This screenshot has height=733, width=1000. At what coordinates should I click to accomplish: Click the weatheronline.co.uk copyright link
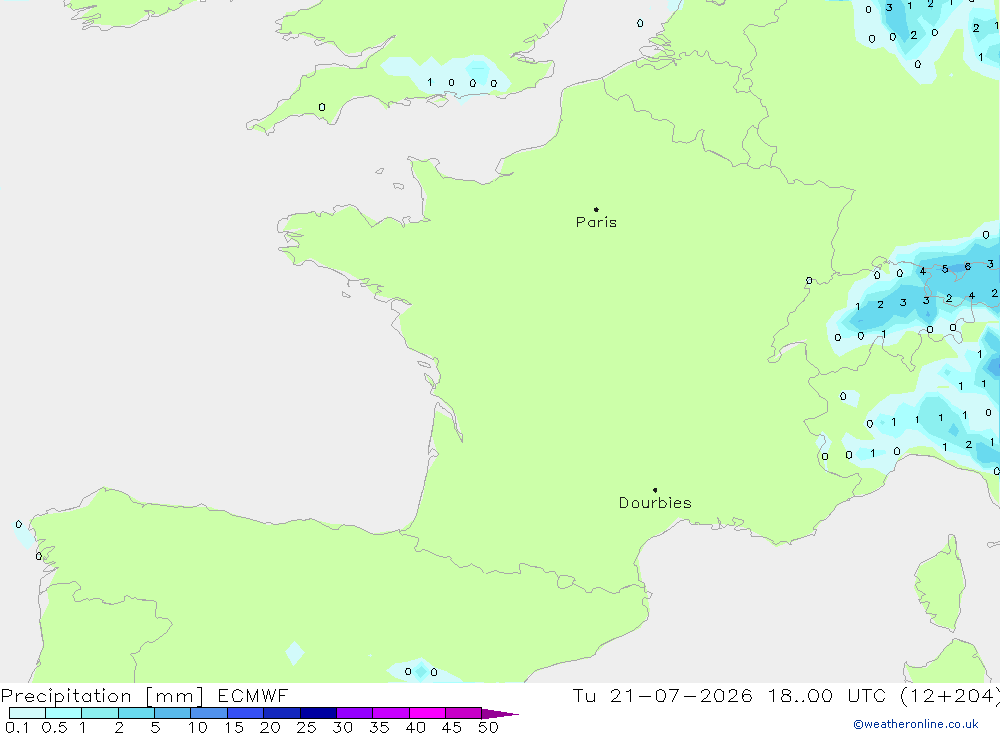(x=916, y=724)
